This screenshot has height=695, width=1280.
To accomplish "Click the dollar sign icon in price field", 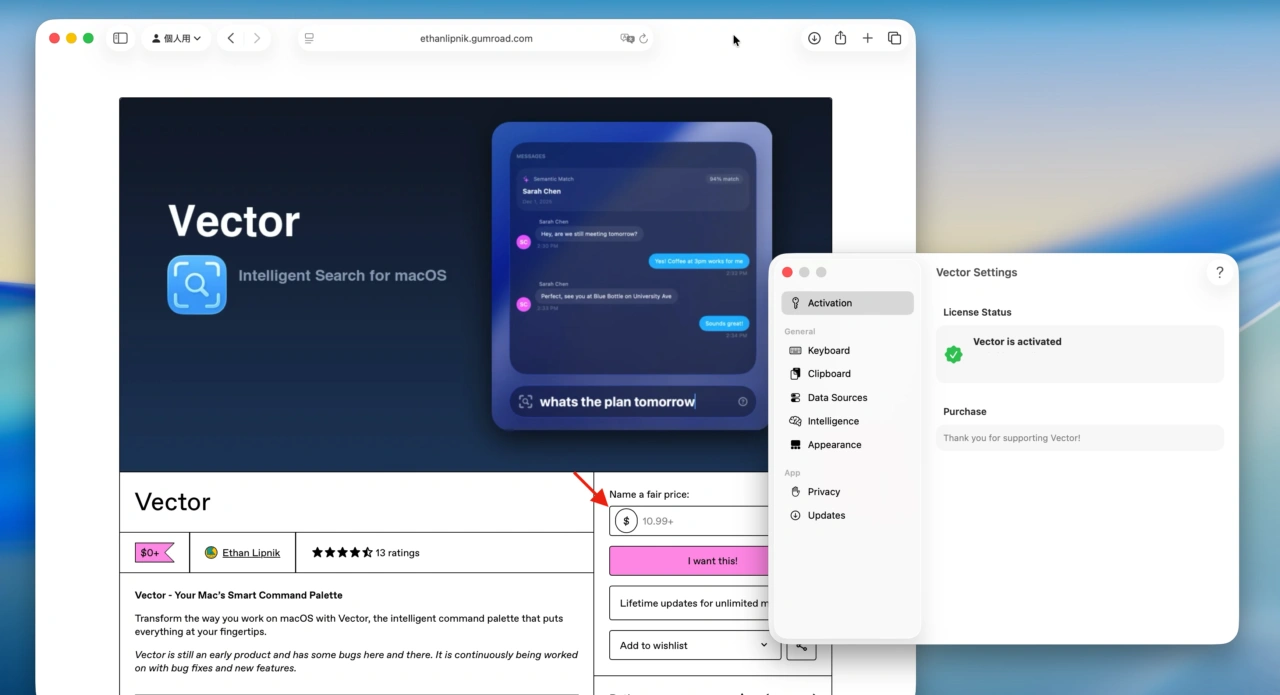I will coord(626,521).
